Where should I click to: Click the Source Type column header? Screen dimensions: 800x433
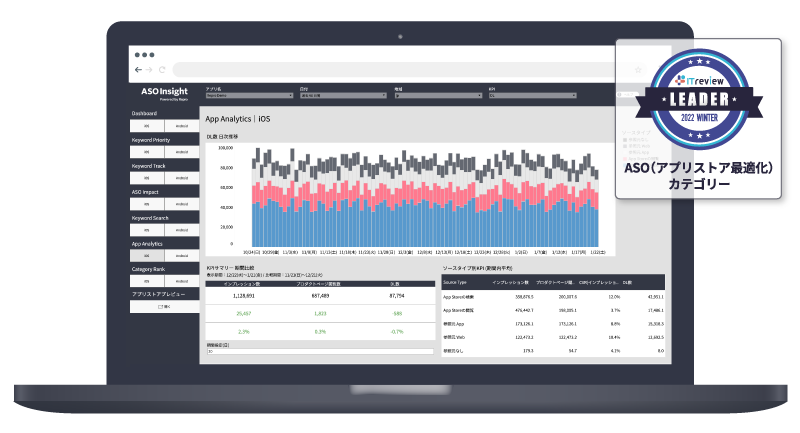coord(455,282)
